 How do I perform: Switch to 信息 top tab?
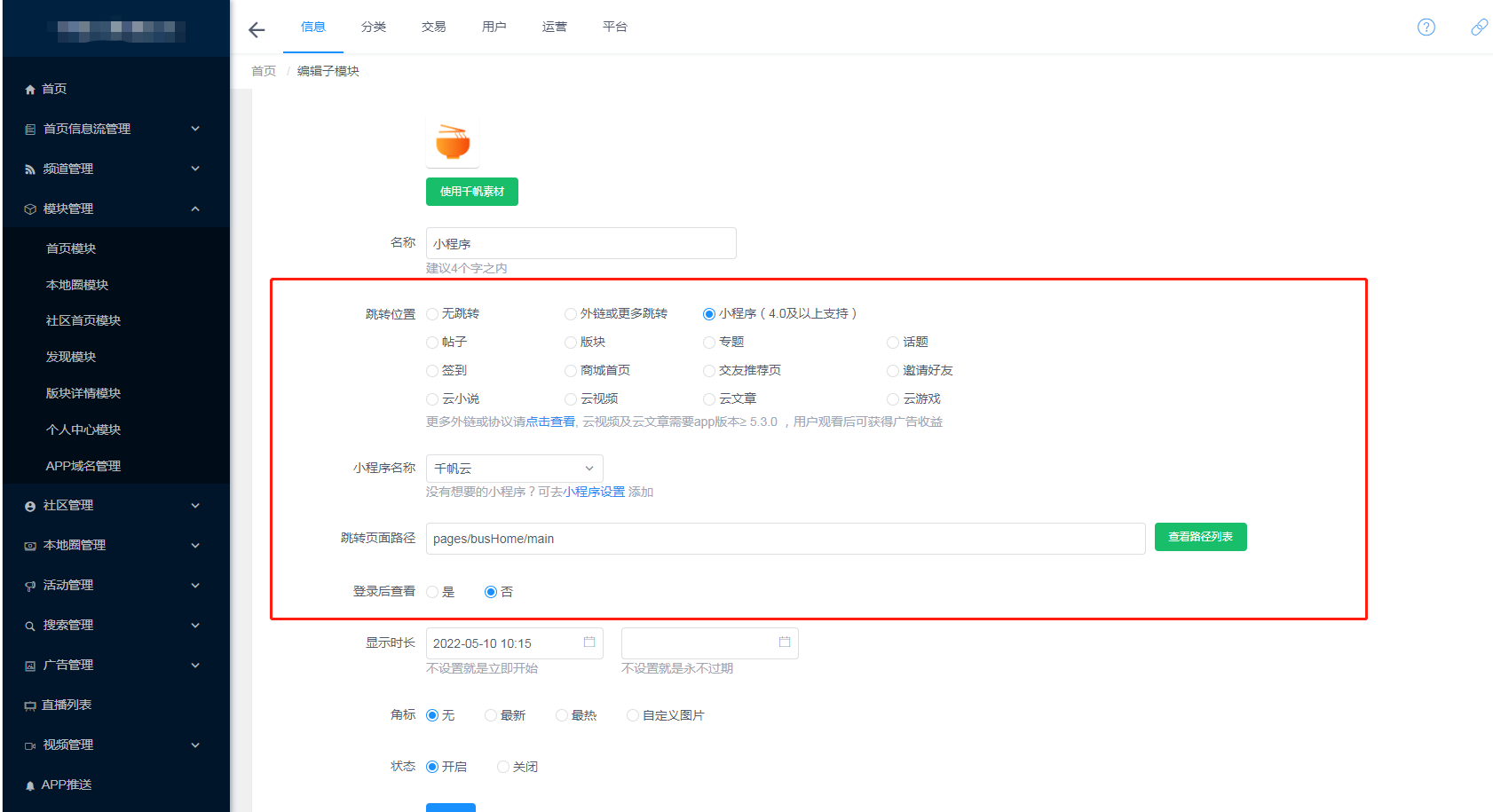coord(313,27)
